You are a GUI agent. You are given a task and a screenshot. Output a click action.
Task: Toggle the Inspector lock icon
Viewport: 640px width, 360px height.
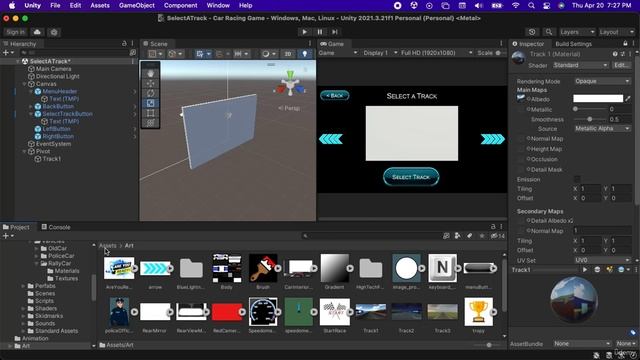click(625, 43)
